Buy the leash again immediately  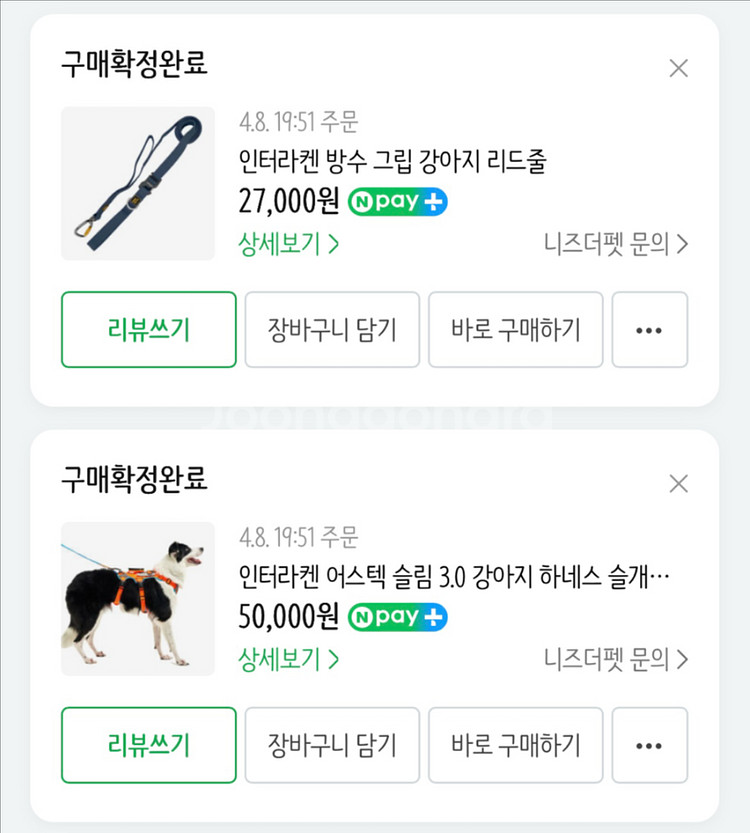coord(516,330)
